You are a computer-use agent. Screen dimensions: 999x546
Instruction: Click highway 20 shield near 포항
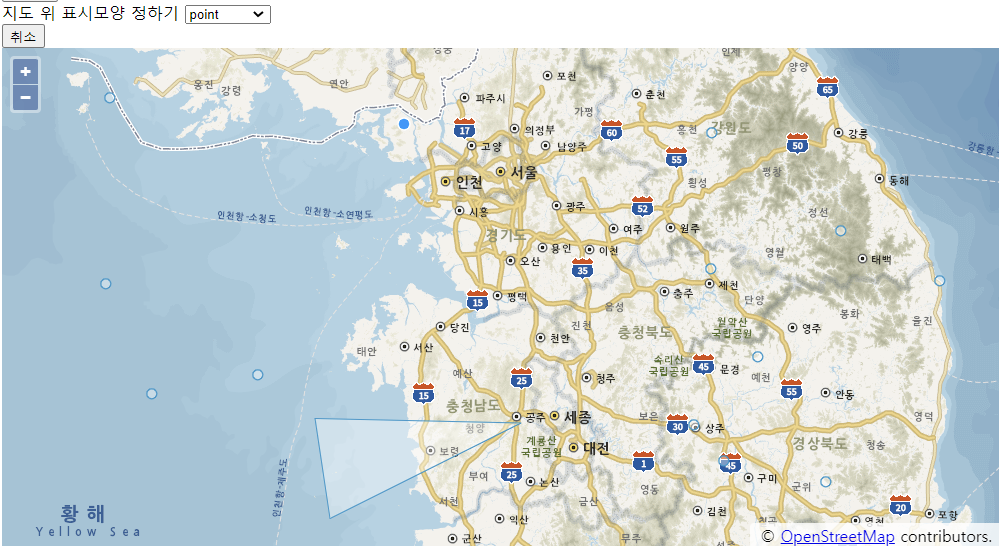tap(900, 505)
